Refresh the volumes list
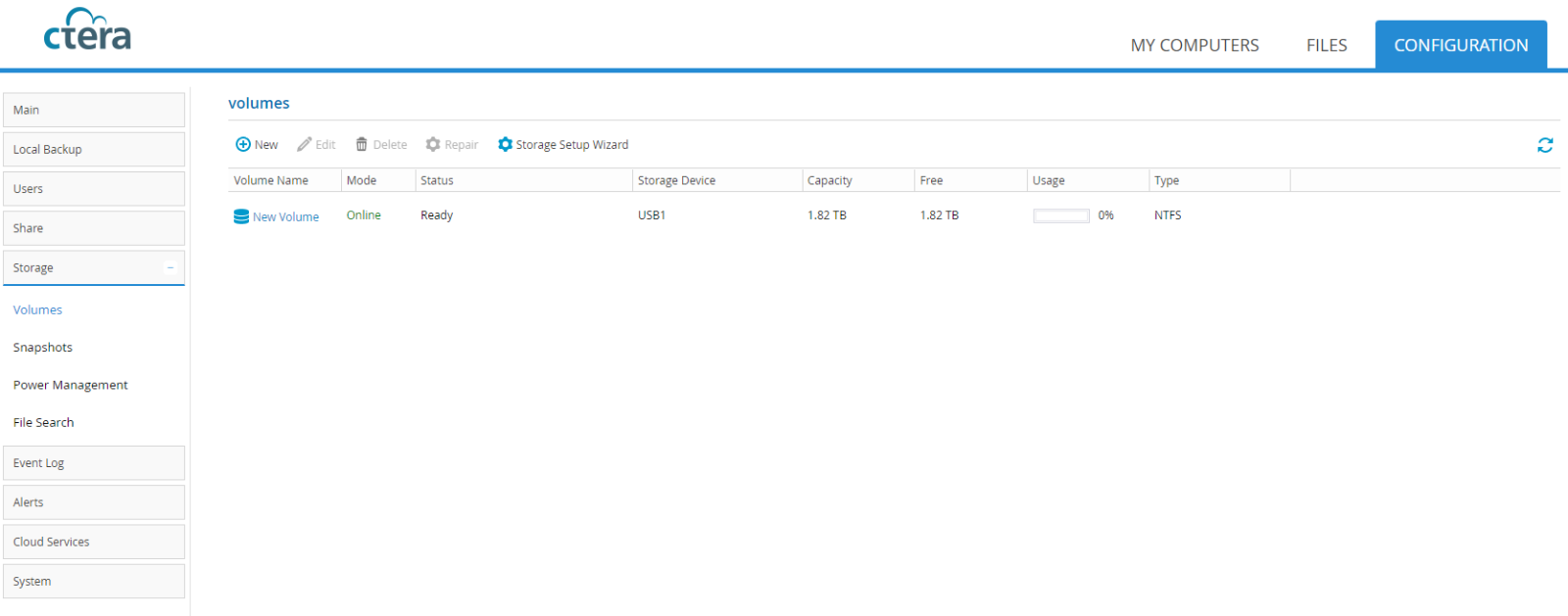 click(x=1545, y=145)
